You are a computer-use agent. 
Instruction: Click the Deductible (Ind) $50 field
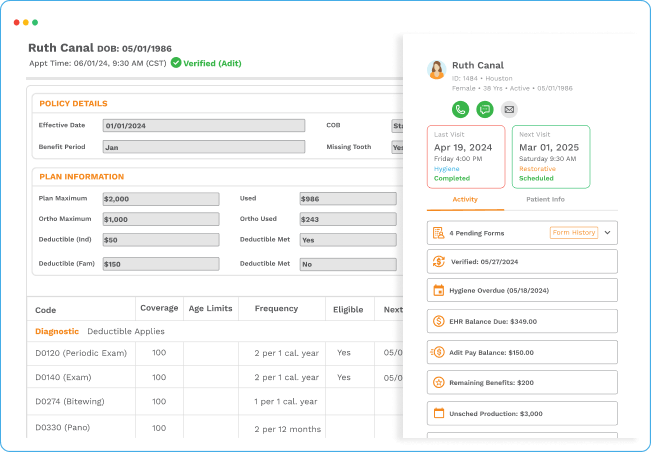161,239
